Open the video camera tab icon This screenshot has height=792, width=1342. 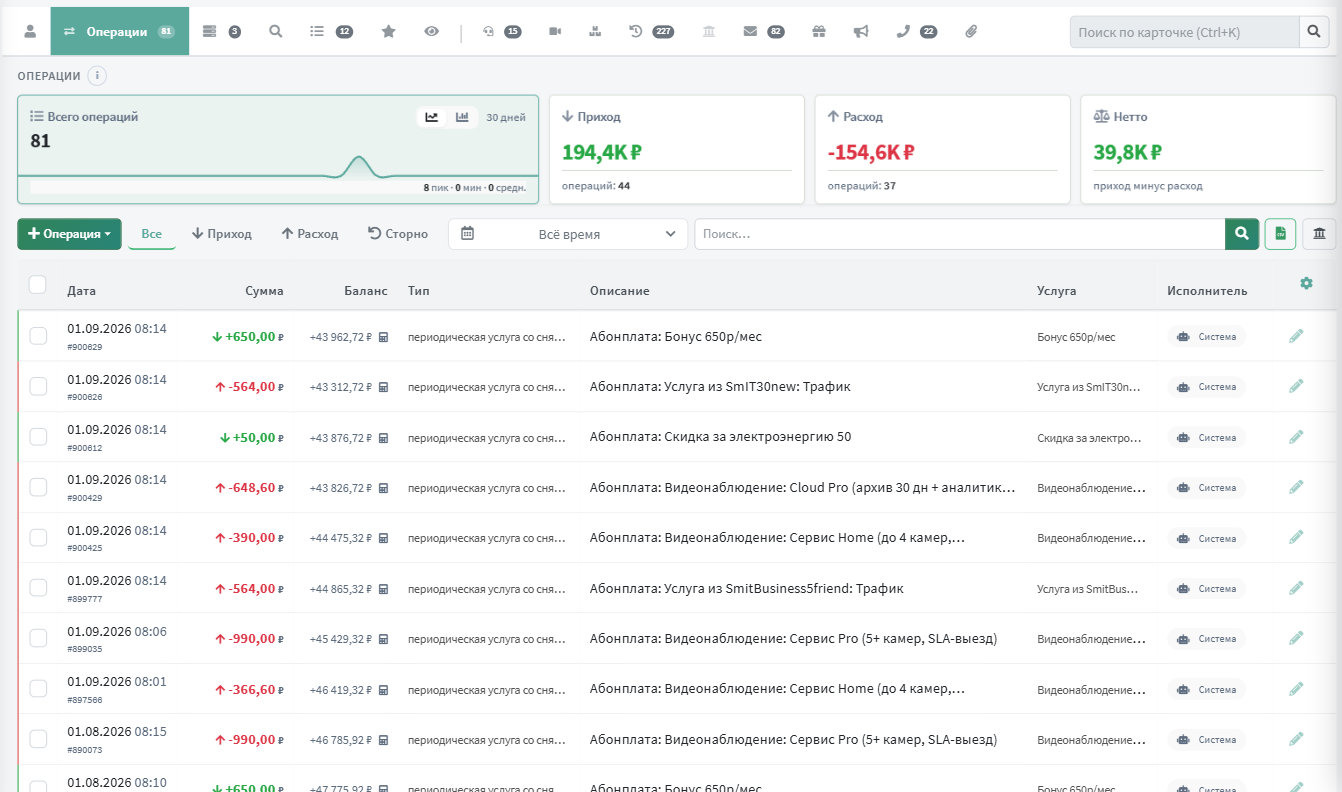555,32
